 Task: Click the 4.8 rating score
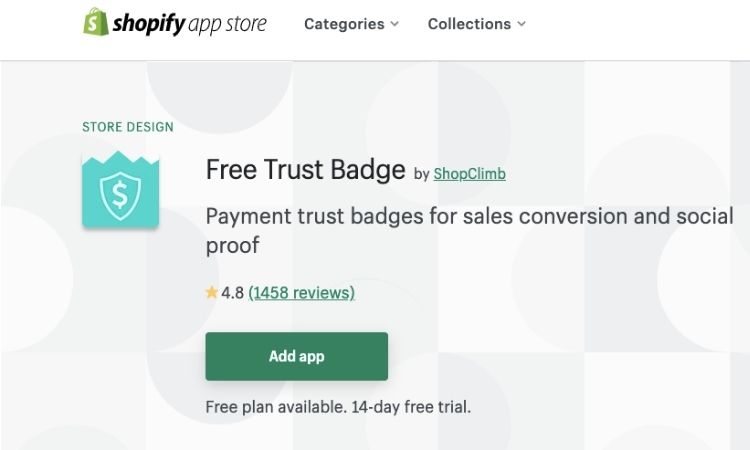pos(232,293)
